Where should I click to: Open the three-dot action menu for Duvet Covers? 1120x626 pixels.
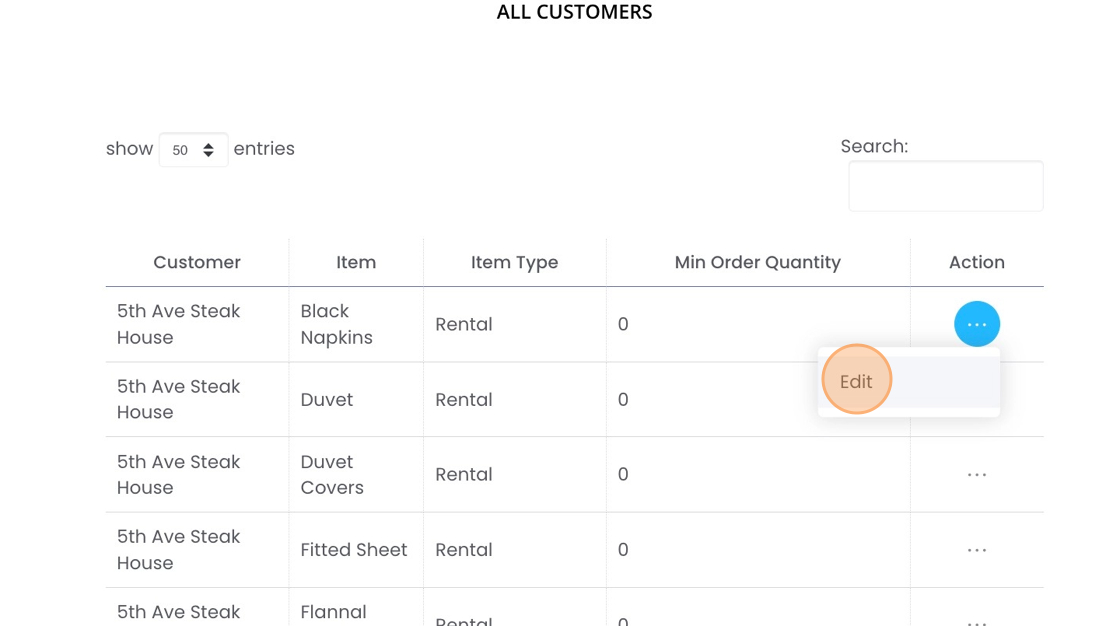click(977, 475)
